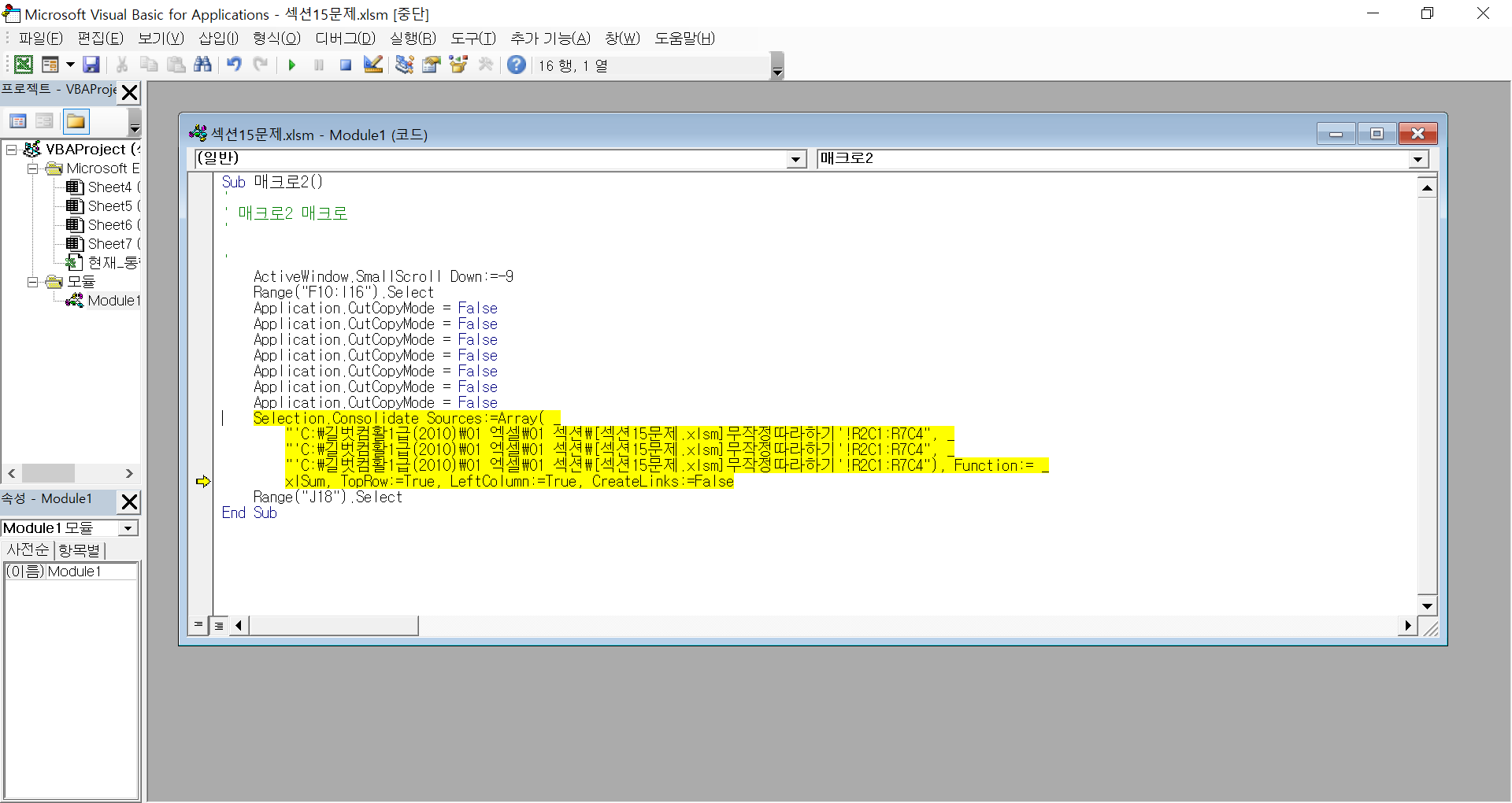Switch to Procedure View at code window bottom
This screenshot has height=803, width=1512.
tap(198, 625)
